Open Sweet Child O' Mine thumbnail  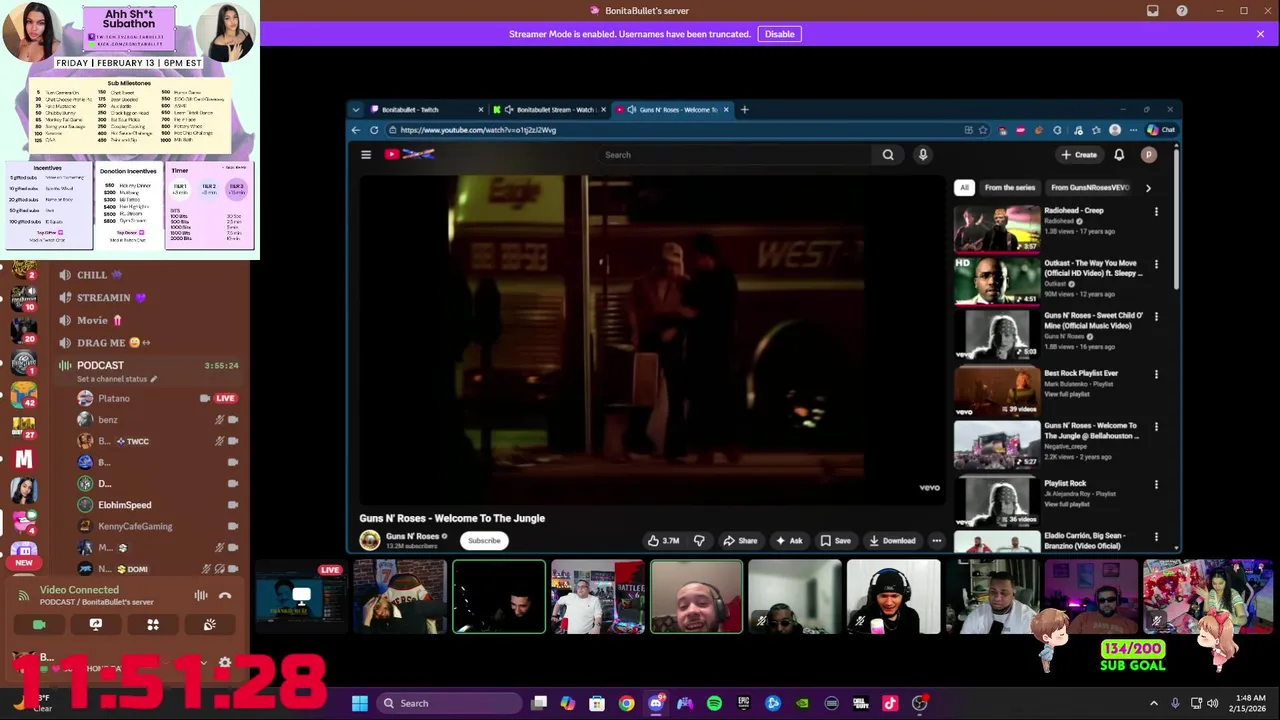coord(997,334)
